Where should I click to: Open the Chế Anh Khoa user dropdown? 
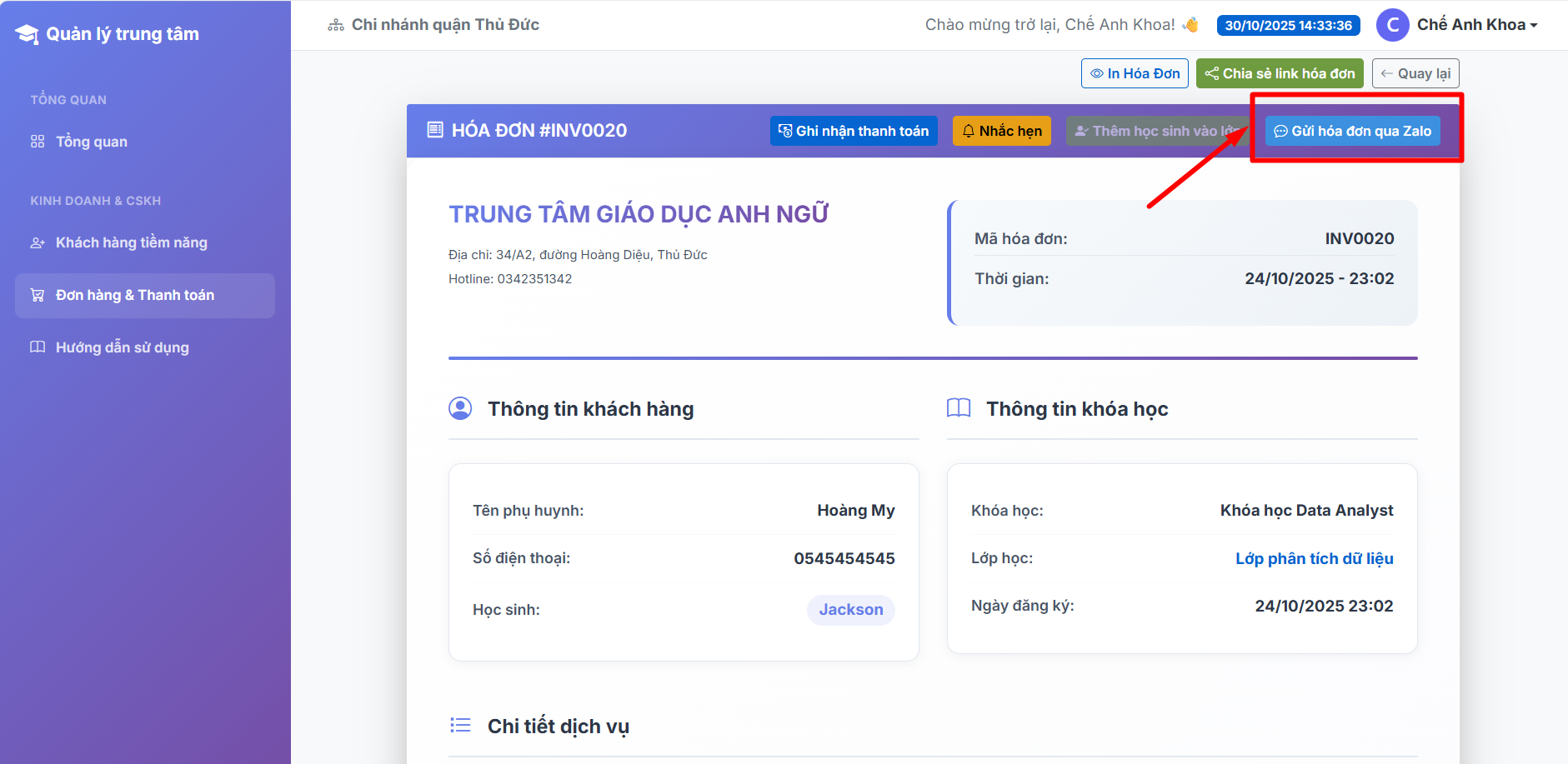1477,25
